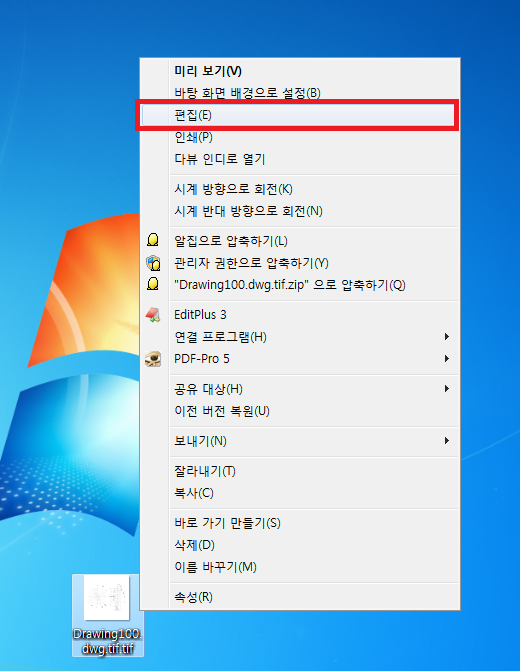Select 편집(E) in the context menu
This screenshot has height=671, width=520.
[x=298, y=115]
